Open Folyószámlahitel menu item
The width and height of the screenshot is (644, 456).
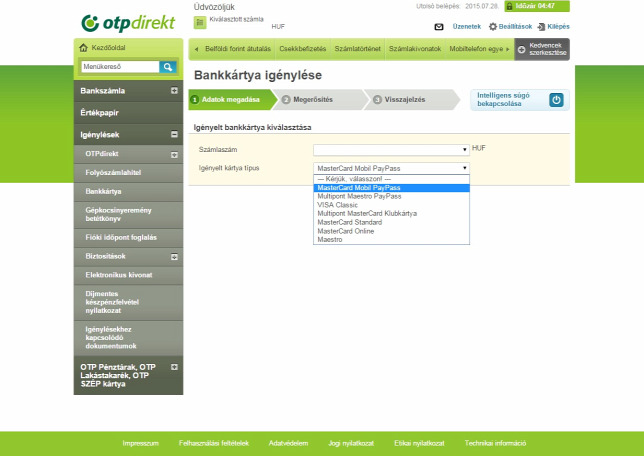(x=128, y=173)
